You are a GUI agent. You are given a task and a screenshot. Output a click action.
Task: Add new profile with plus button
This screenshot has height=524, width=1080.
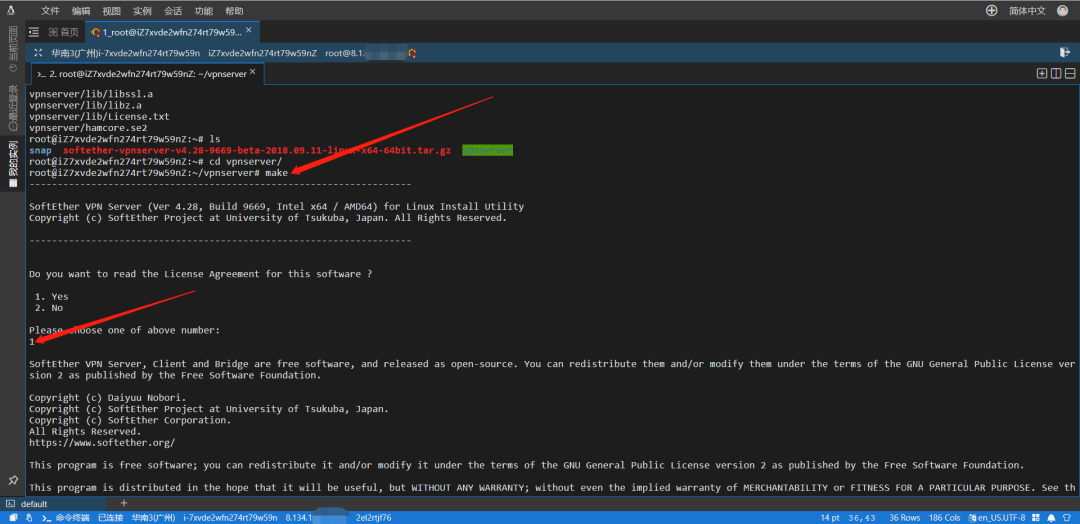(124, 503)
